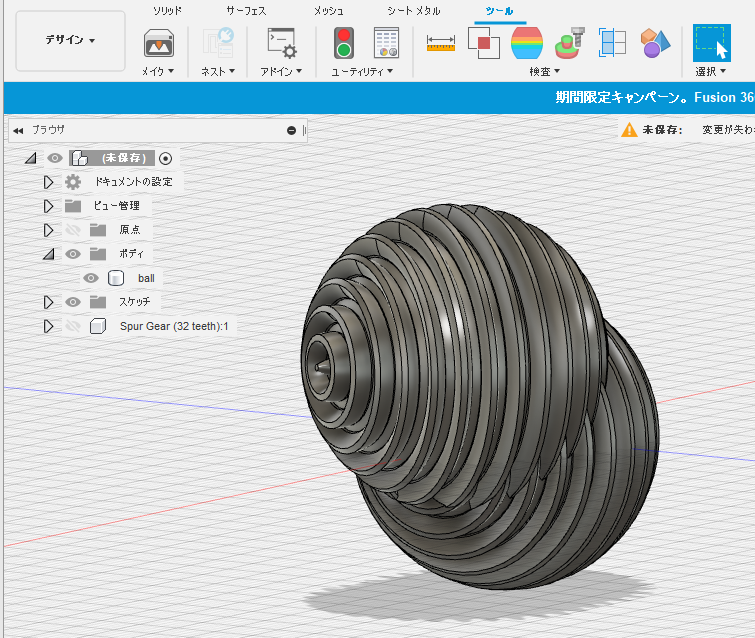The width and height of the screenshot is (755, 638).
Task: Activate the Select tool icon
Action: point(711,43)
